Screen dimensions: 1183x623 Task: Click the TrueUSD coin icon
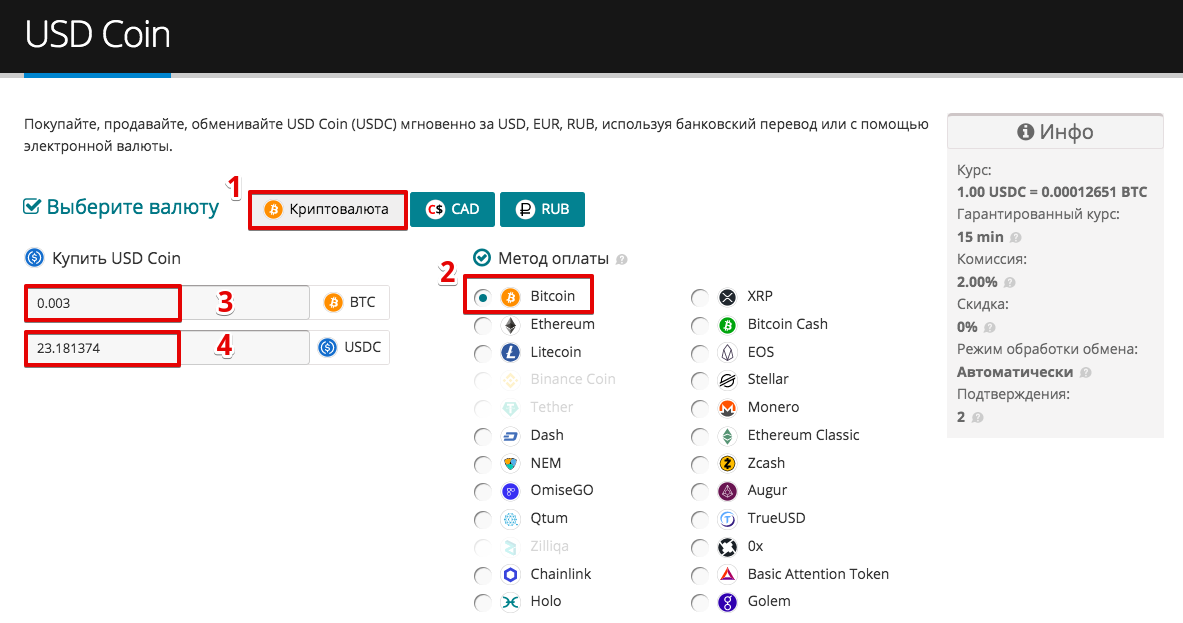click(x=727, y=519)
